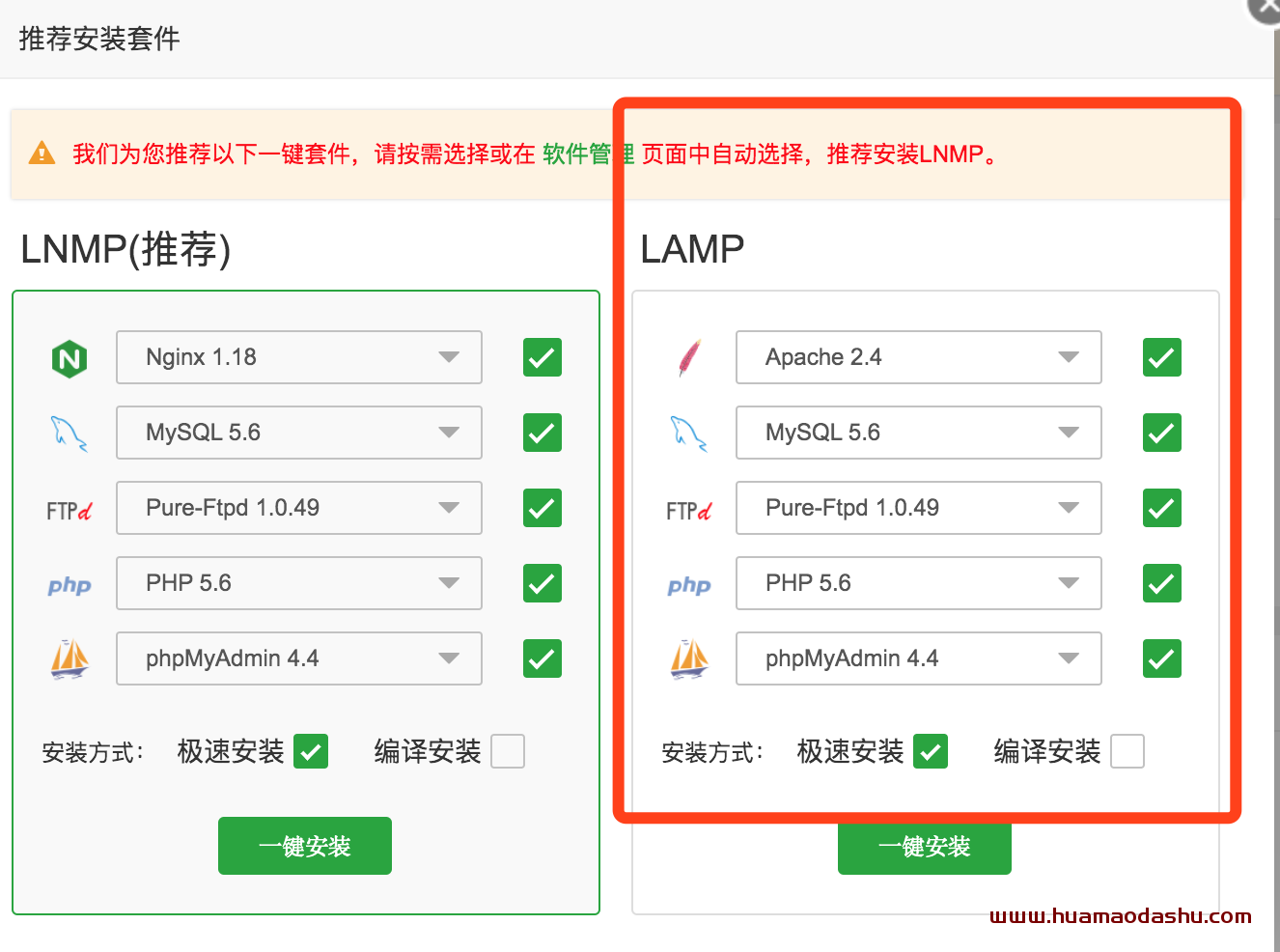
Task: Click the Apache feather icon in LAMP
Action: (689, 358)
